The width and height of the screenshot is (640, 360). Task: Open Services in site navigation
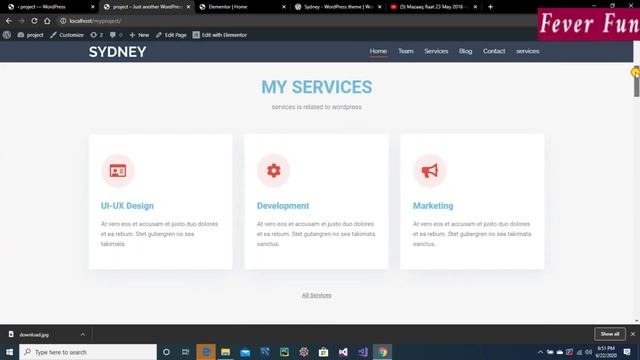436,51
